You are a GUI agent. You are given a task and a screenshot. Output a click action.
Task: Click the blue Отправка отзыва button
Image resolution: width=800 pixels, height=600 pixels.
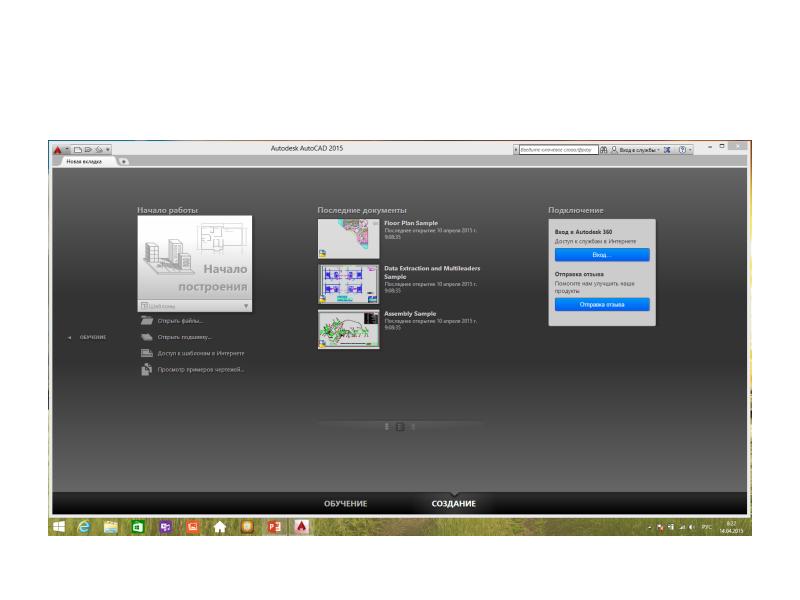[602, 305]
